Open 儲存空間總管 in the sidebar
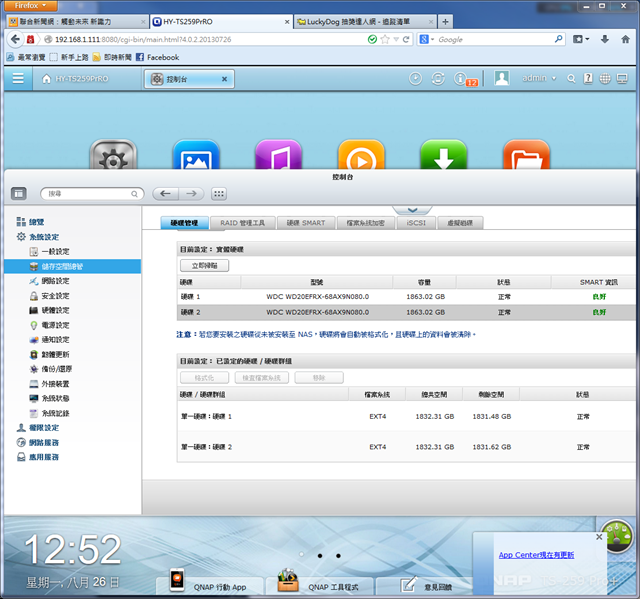This screenshot has width=640, height=599. 73,266
